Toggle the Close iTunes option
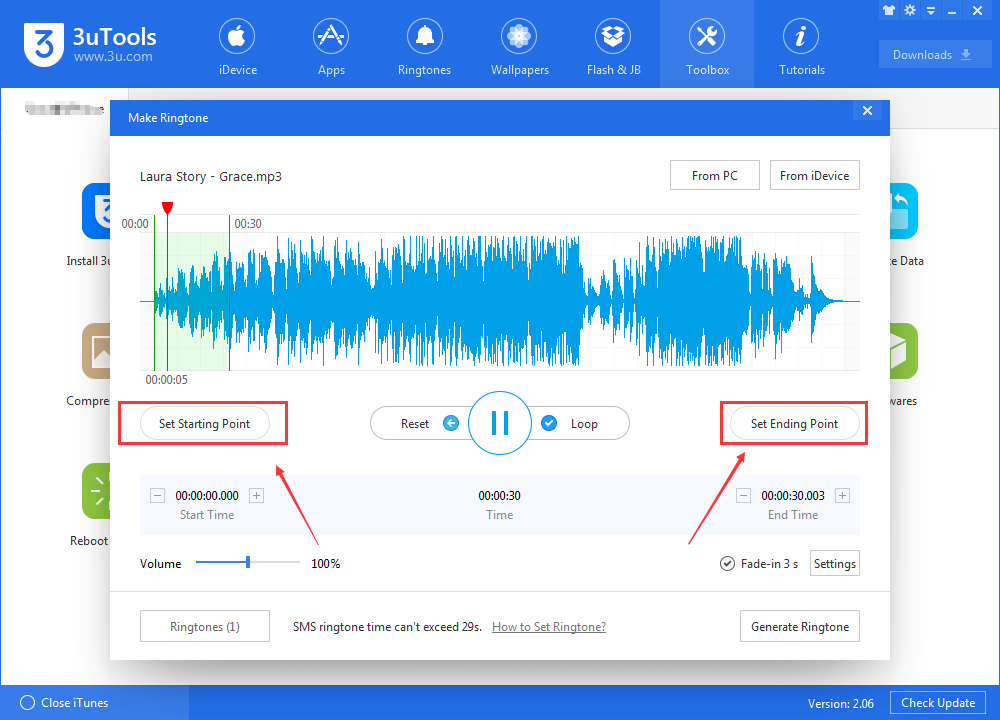Image resolution: width=1000 pixels, height=720 pixels. [x=27, y=703]
